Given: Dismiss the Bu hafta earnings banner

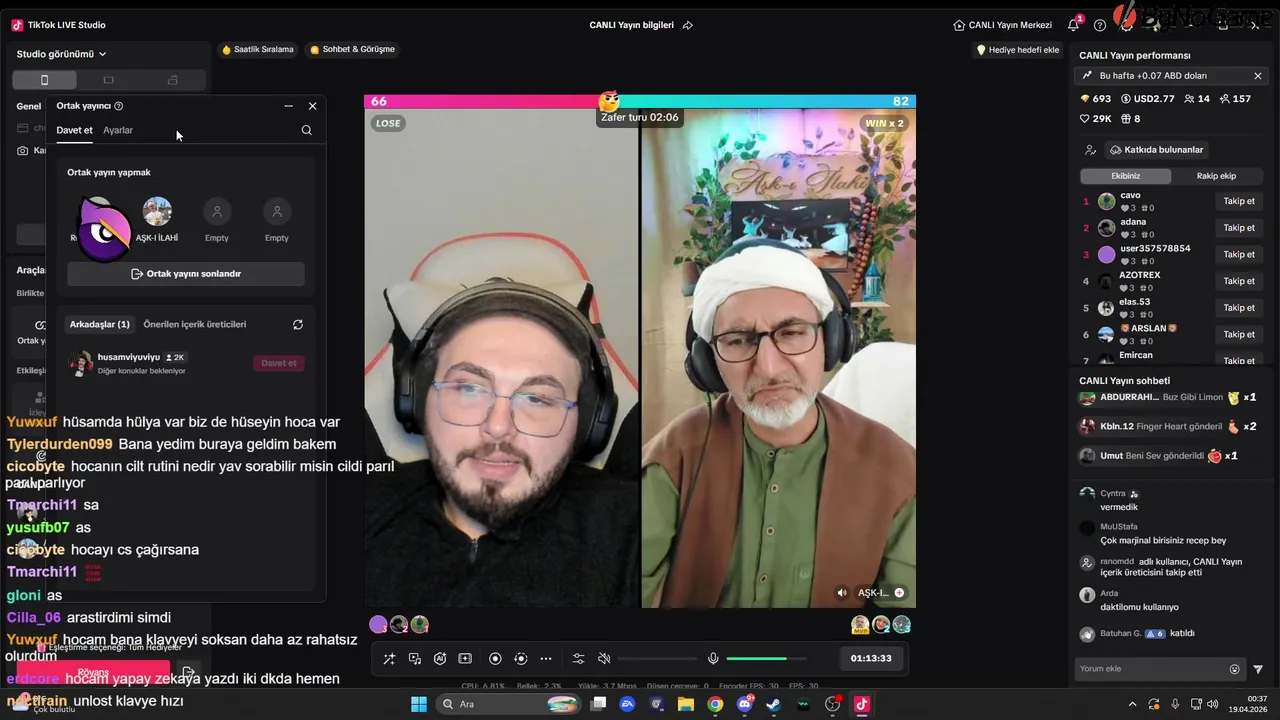Looking at the screenshot, I should click(1258, 76).
